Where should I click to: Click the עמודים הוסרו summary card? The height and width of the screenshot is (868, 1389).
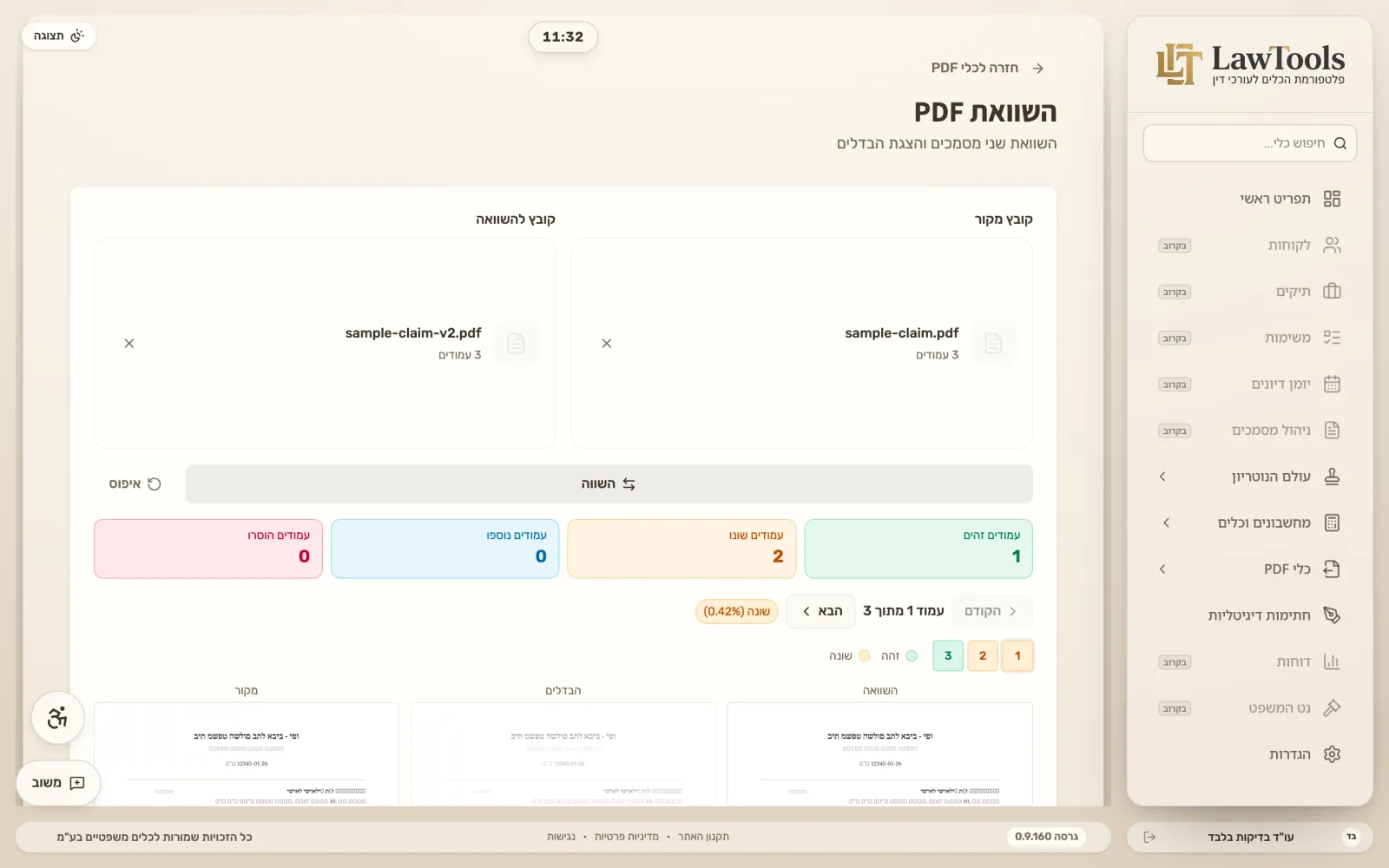[x=208, y=549]
